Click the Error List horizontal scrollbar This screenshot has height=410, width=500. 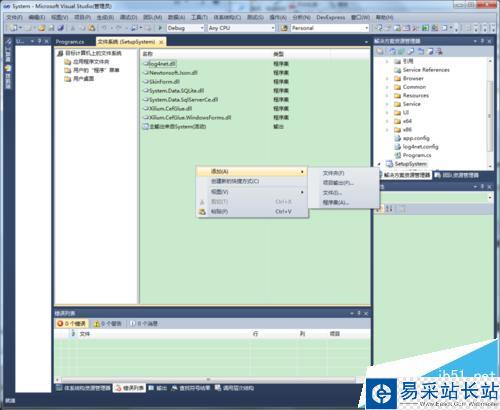208,380
